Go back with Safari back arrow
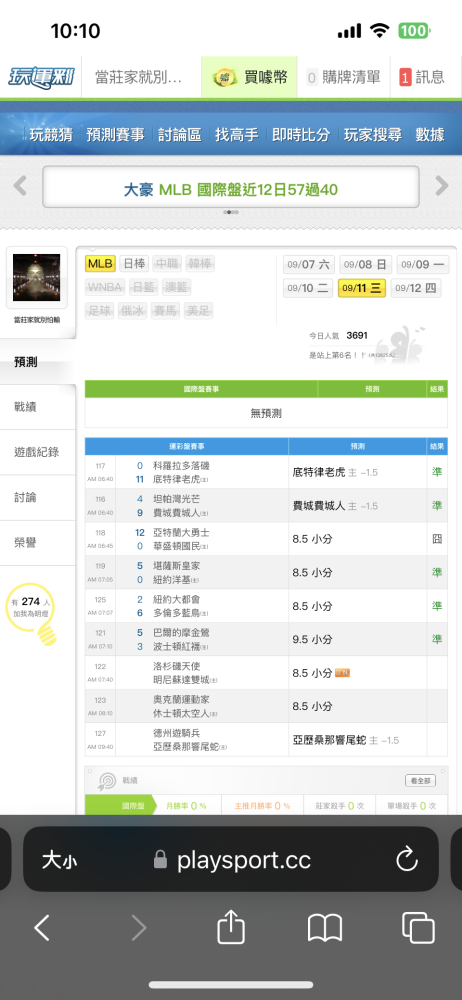This screenshot has width=462, height=1000. click(x=41, y=927)
